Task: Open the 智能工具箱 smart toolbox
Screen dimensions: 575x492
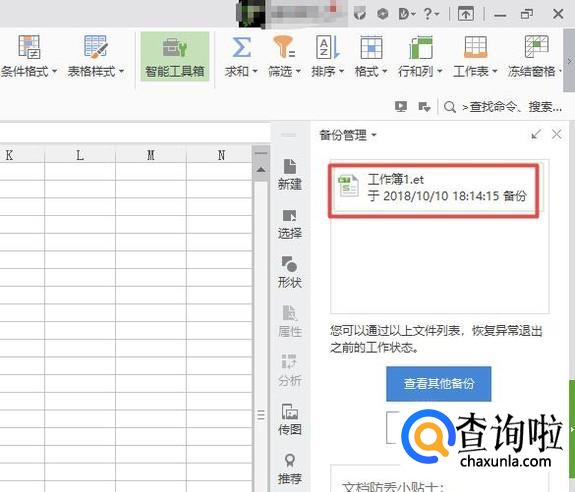Action: pyautogui.click(x=175, y=56)
